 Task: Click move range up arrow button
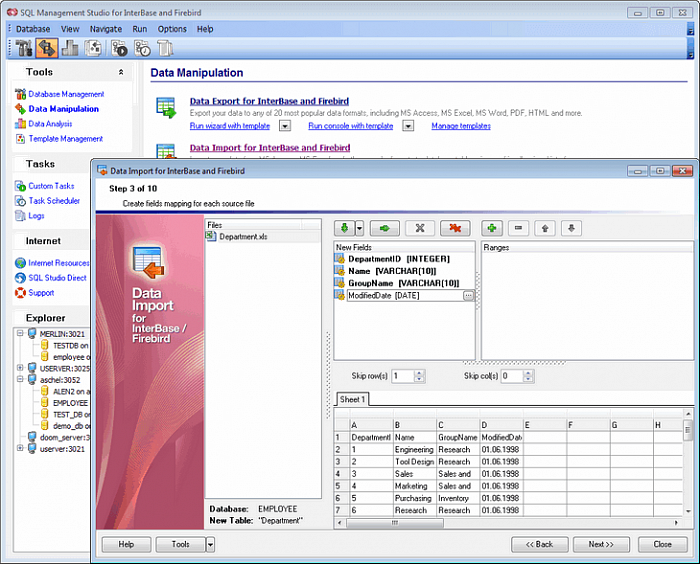(x=545, y=228)
